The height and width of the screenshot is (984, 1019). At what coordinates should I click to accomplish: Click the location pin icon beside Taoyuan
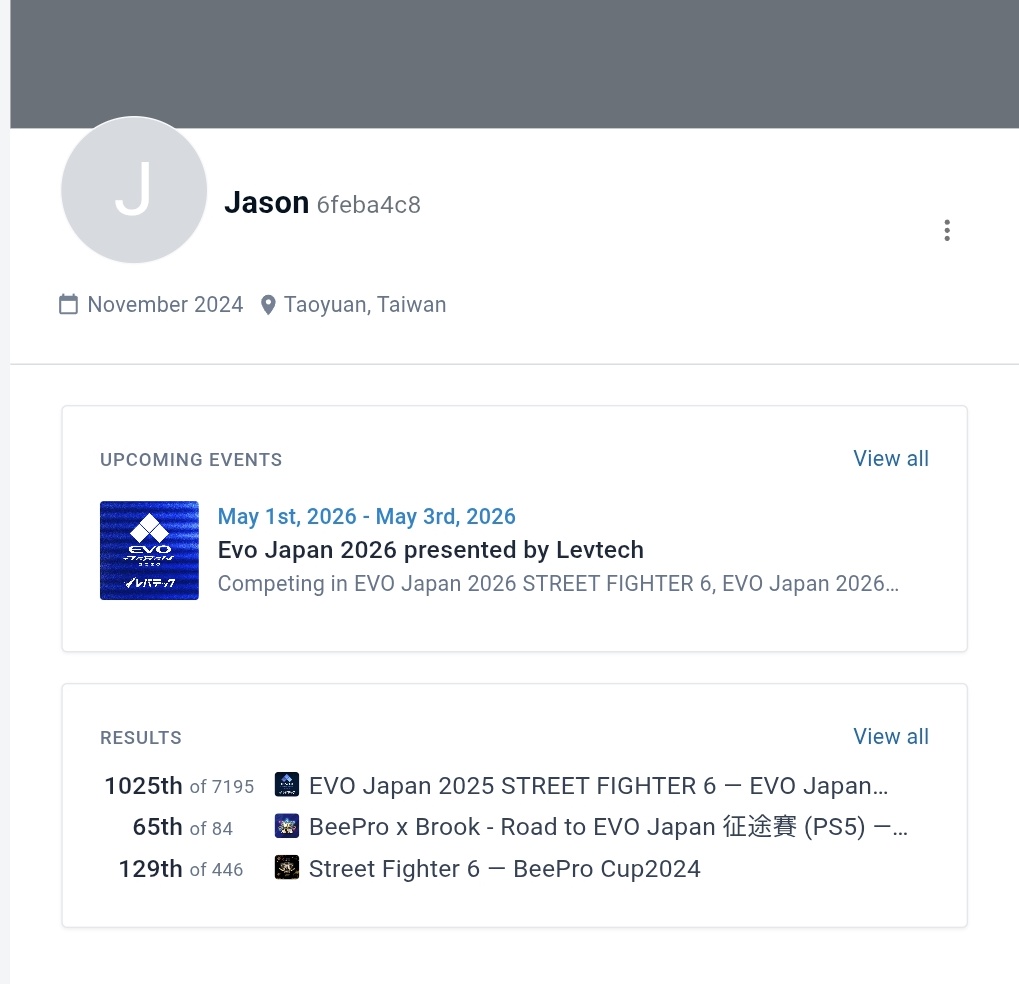click(268, 305)
